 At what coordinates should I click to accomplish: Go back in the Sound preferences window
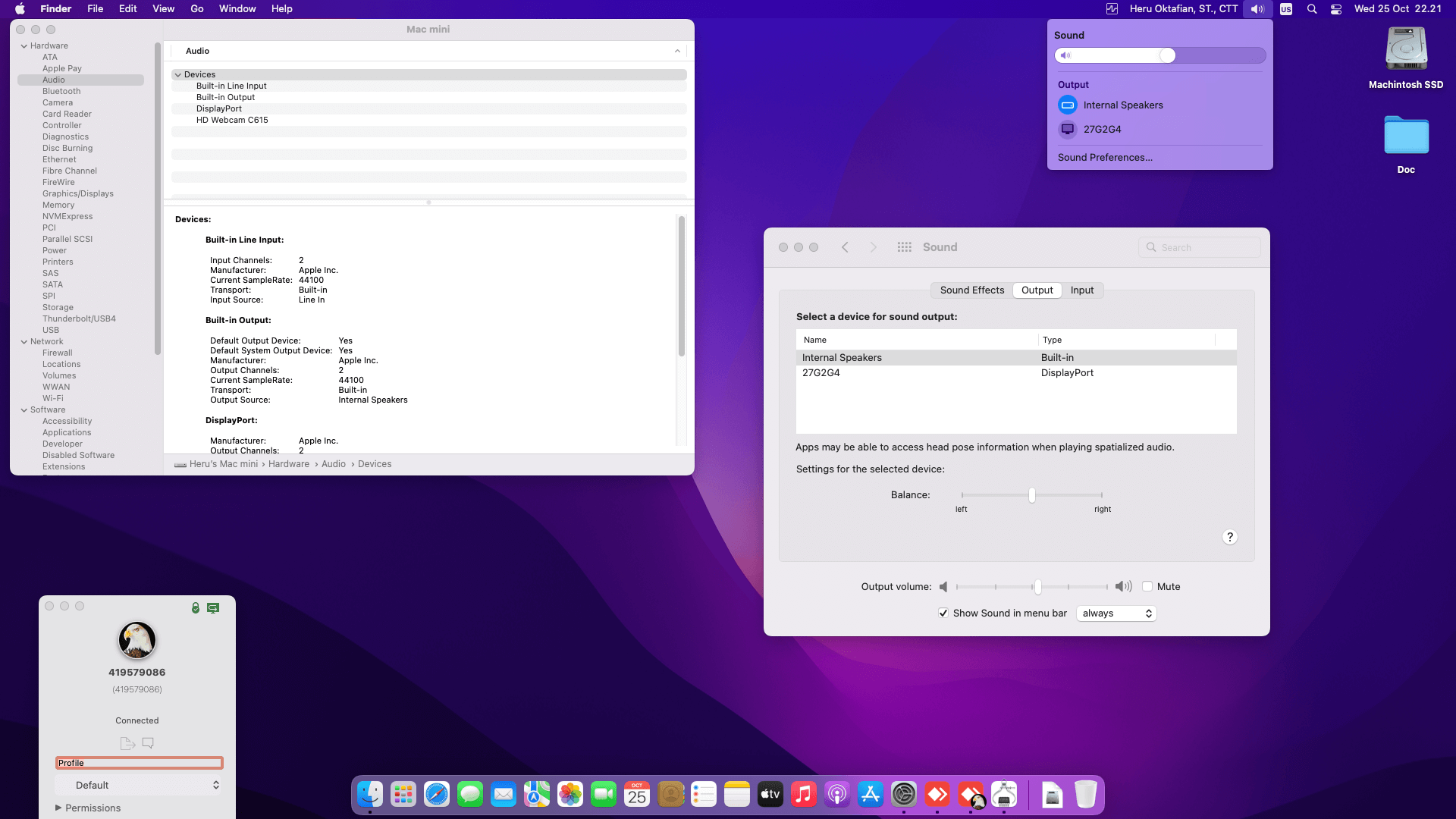845,247
